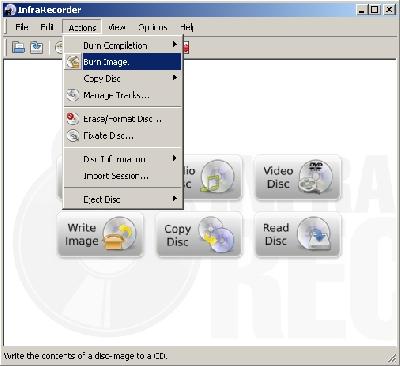Screen dimensions: 400x366
Task: Click the Save project toolbar icon
Action: [36, 47]
